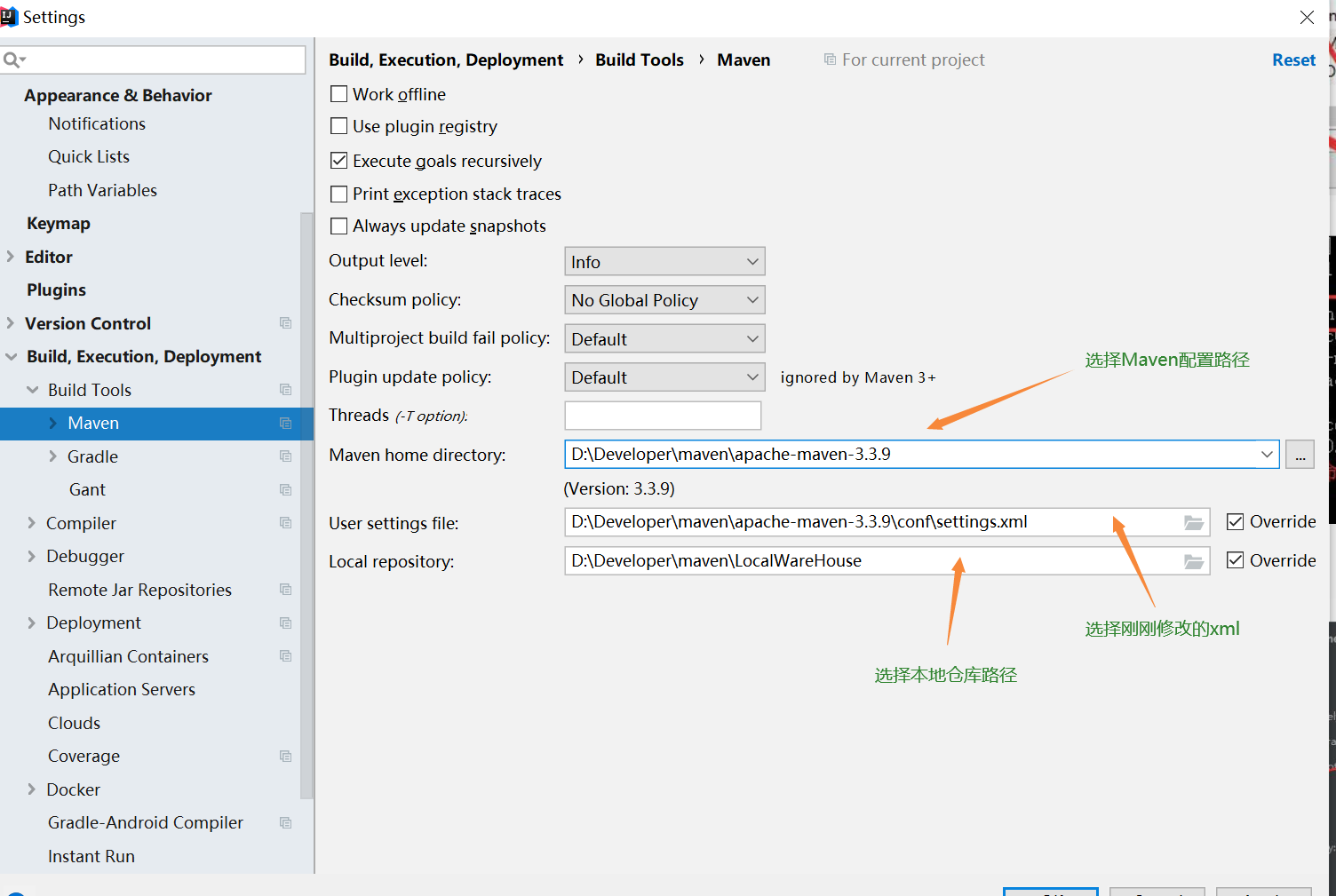The image size is (1336, 896).
Task: Open Notifications settings page
Action: [x=97, y=123]
